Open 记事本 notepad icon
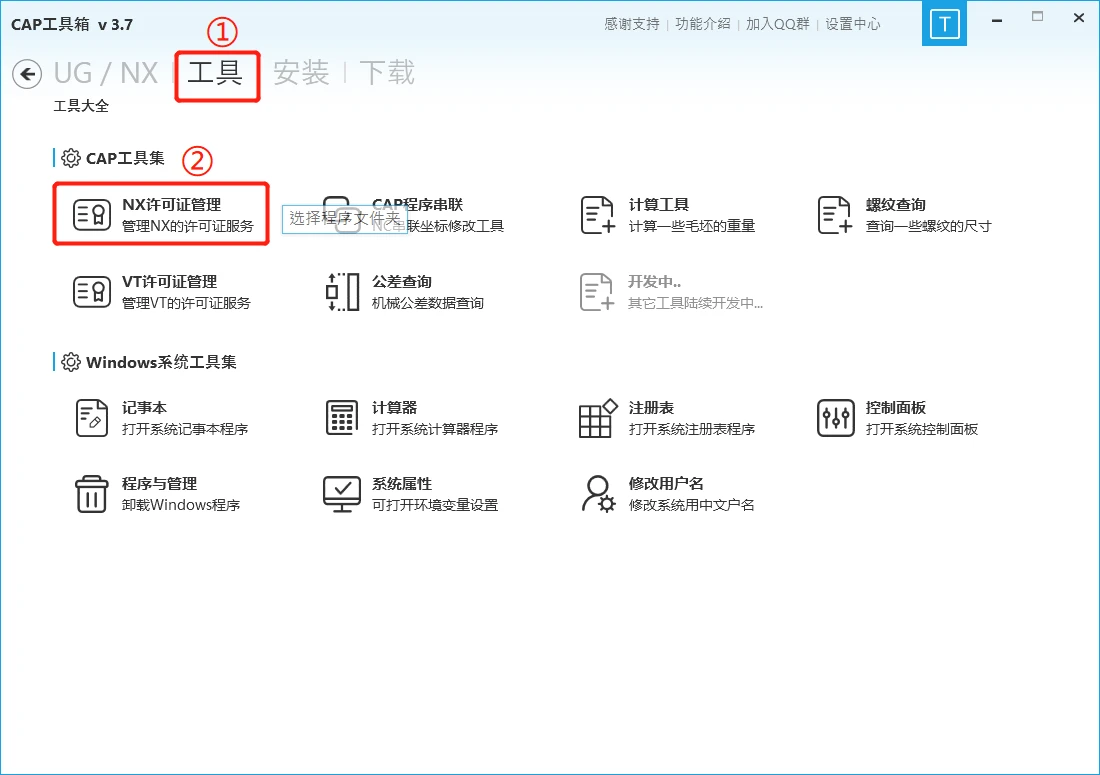1100x775 pixels. coord(92,418)
